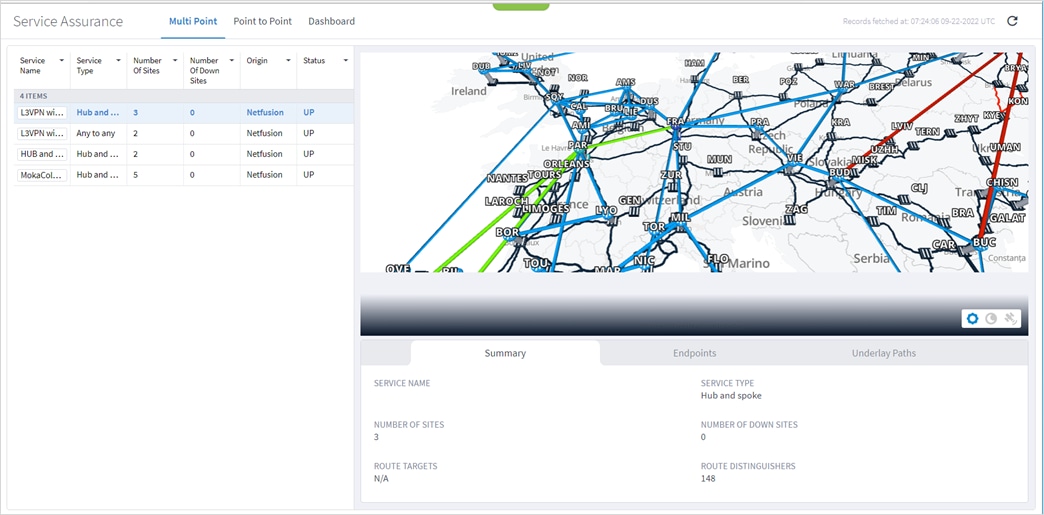Select the light map style sun icon
This screenshot has height=515, width=1044.
point(973,319)
